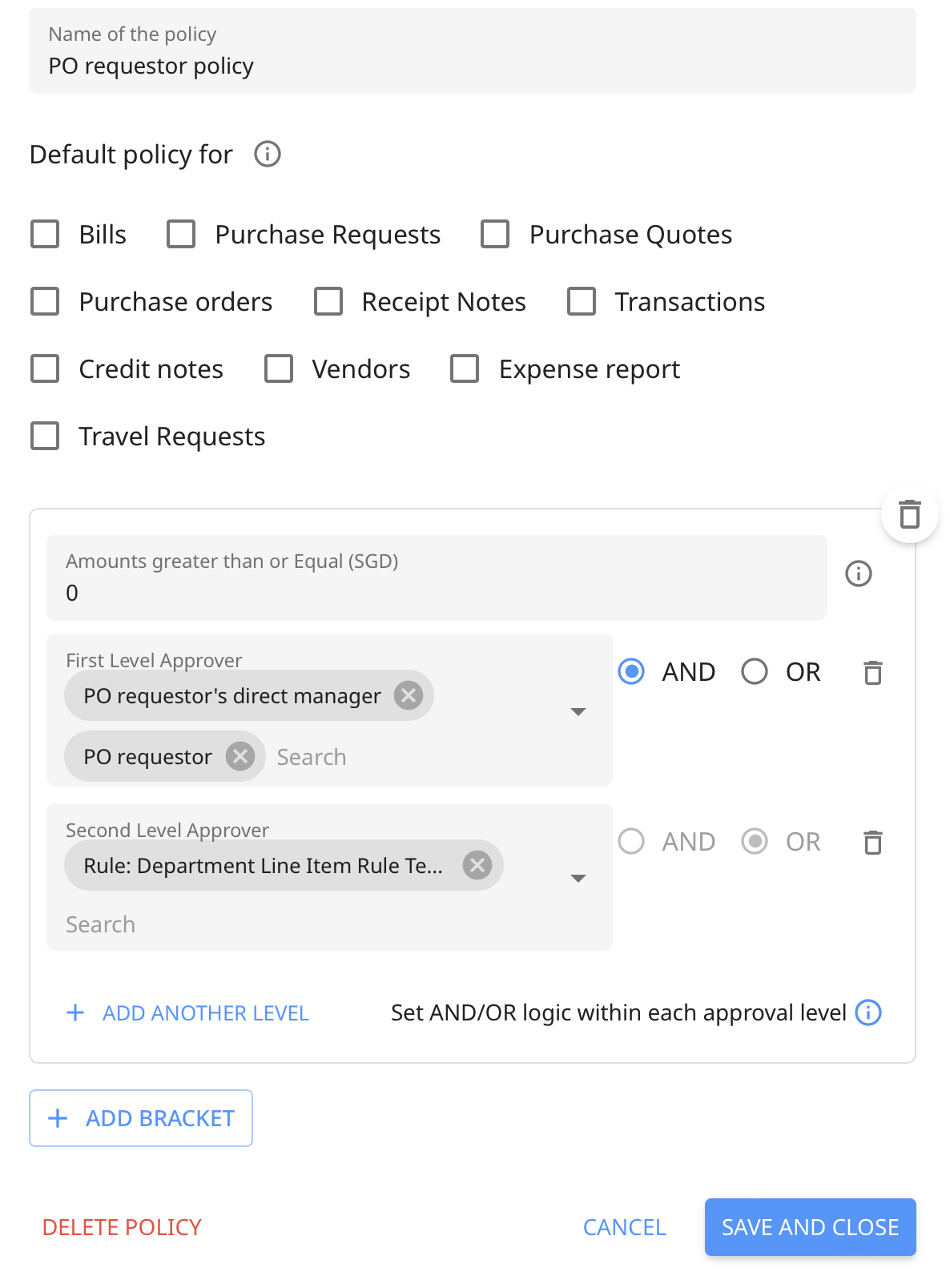Delete the First Level Approver row

click(x=873, y=673)
